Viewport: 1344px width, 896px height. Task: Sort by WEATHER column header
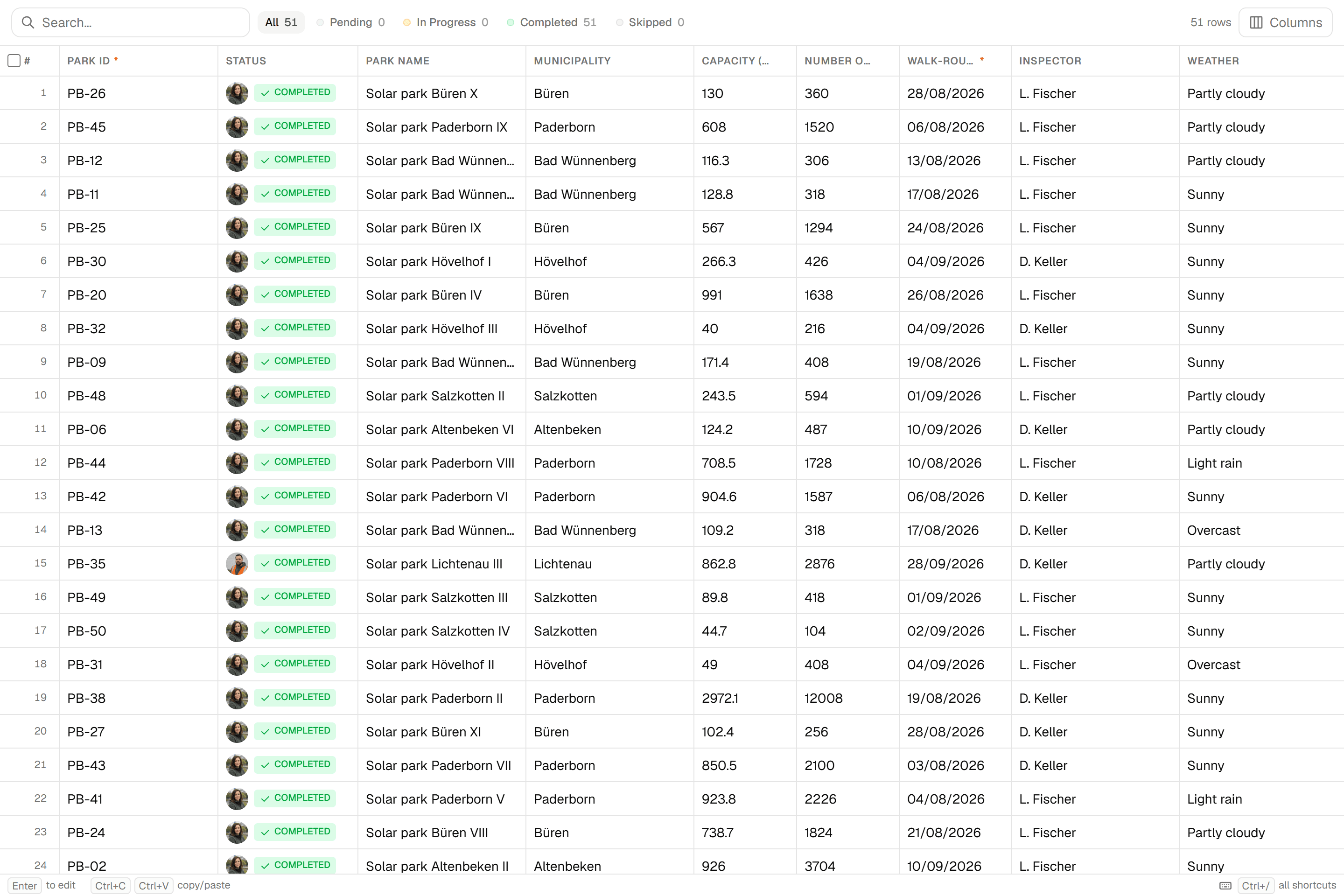1261,61
